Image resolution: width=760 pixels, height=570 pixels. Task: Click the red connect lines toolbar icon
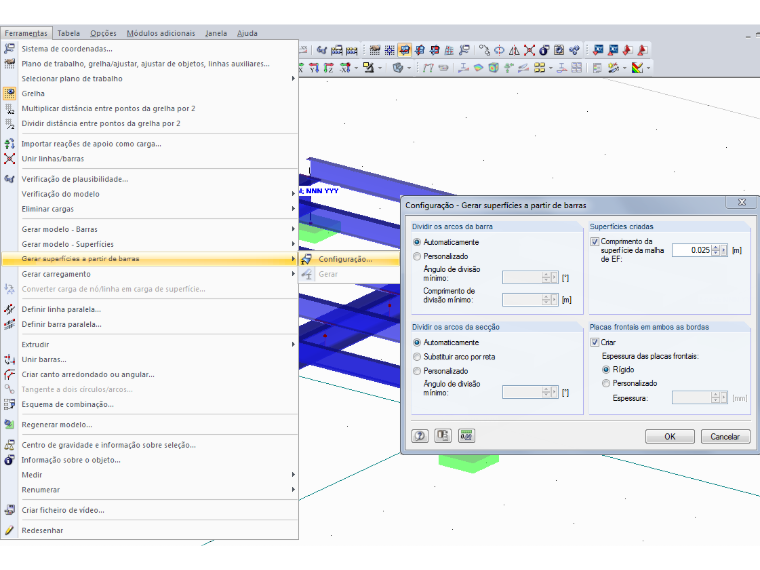529,50
